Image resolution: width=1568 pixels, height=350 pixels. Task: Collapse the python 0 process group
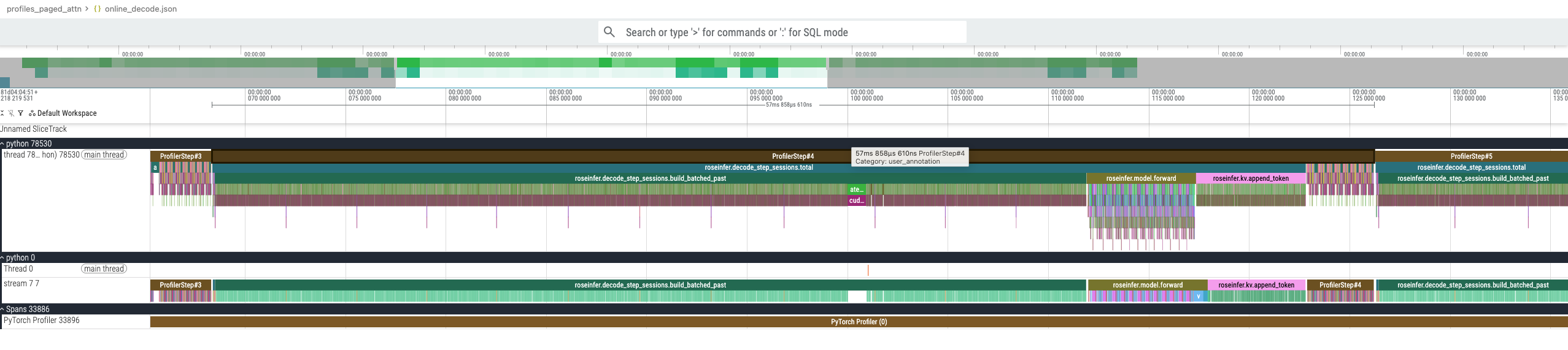[2, 258]
